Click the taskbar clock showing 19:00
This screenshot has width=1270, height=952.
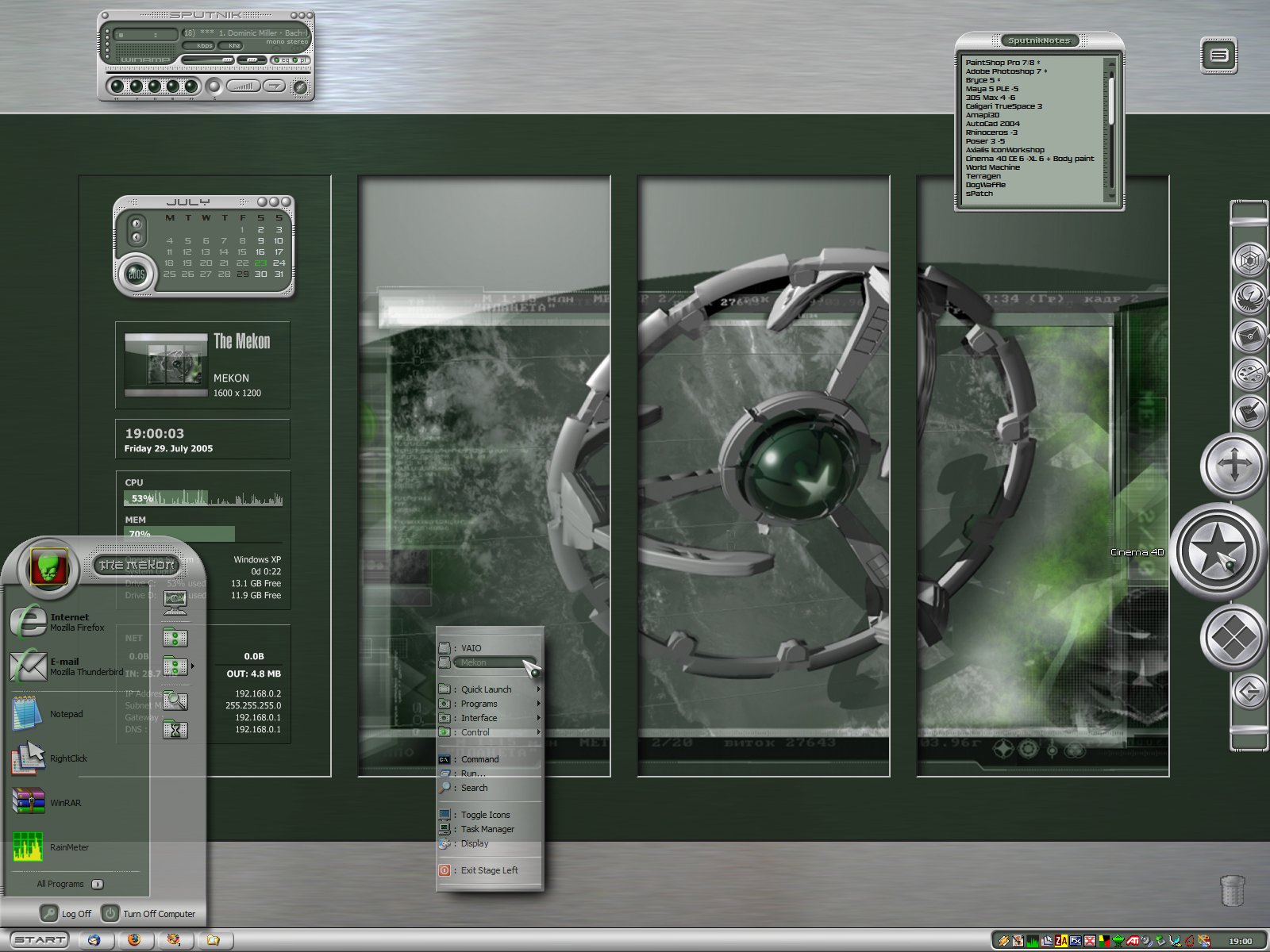pos(1241,941)
